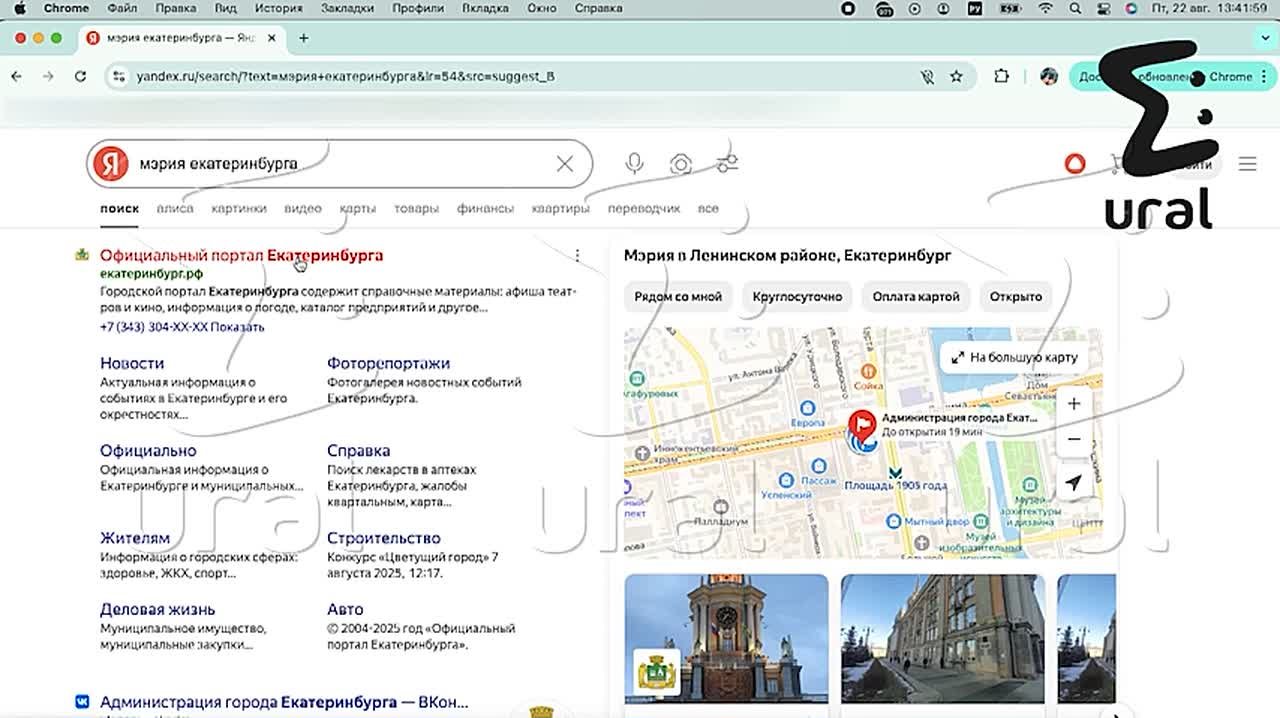Go back with the browser back arrow
1280x718 pixels.
pos(16,76)
